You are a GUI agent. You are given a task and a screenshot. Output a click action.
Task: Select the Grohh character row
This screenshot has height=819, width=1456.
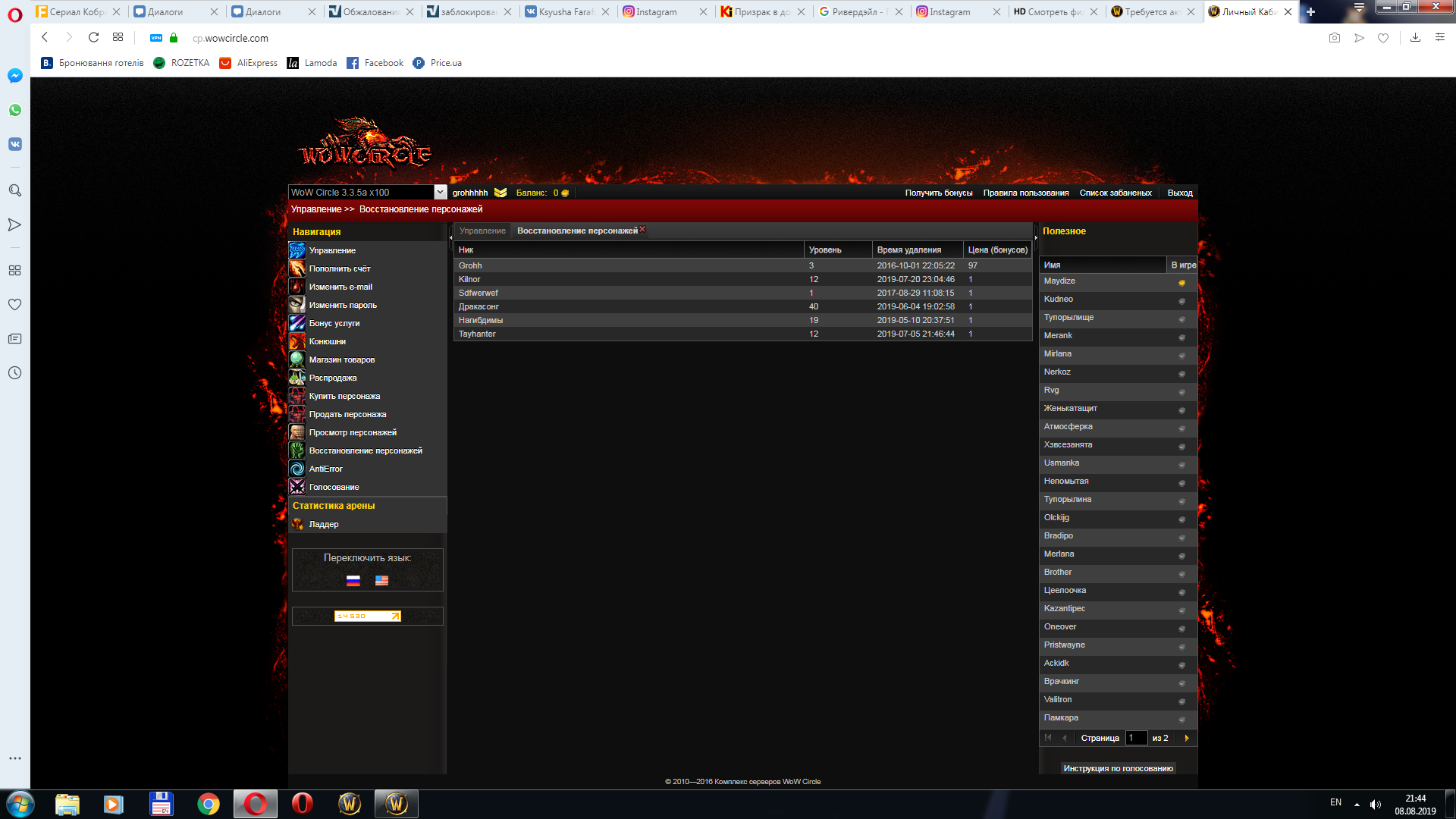(470, 265)
